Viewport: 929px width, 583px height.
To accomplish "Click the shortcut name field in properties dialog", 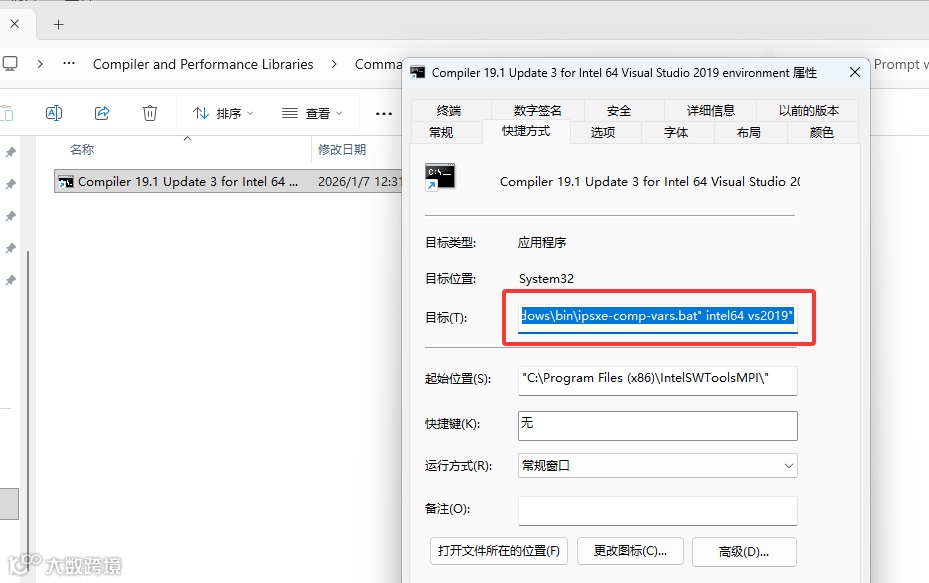I will 649,182.
